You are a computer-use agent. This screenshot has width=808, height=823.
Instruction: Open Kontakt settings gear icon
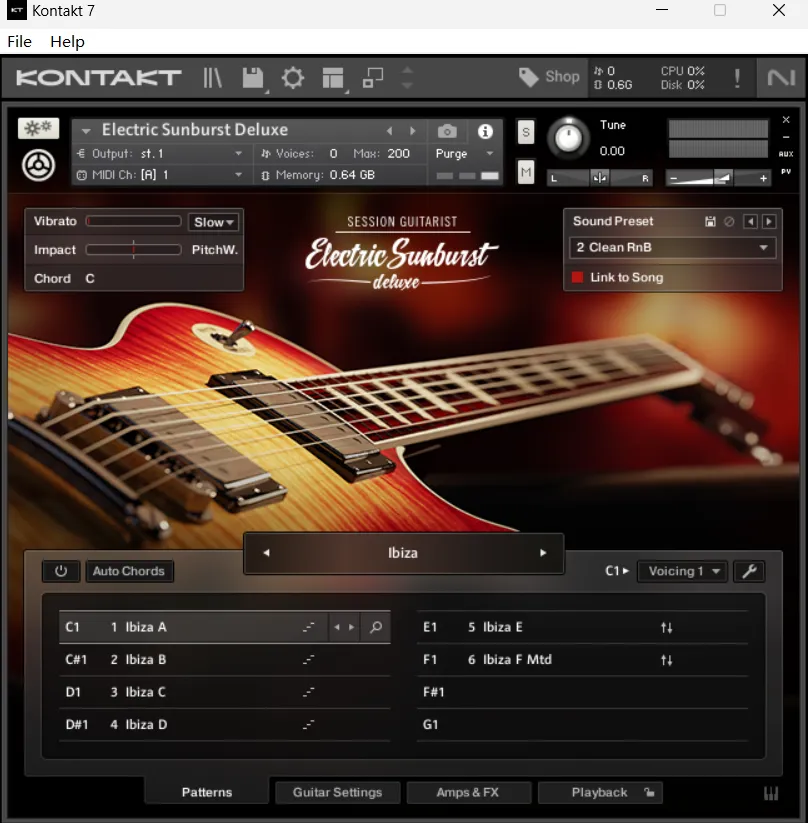pyautogui.click(x=293, y=78)
